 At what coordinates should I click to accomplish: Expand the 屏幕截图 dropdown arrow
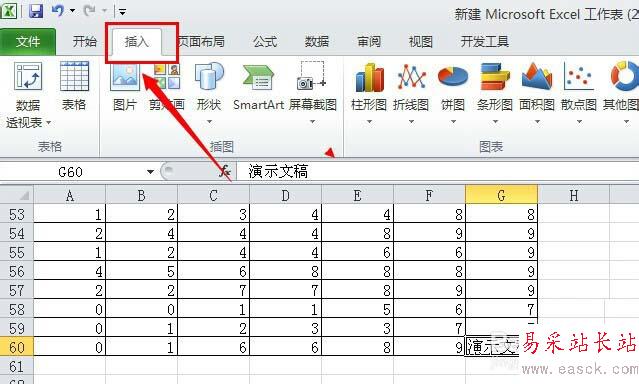313,121
